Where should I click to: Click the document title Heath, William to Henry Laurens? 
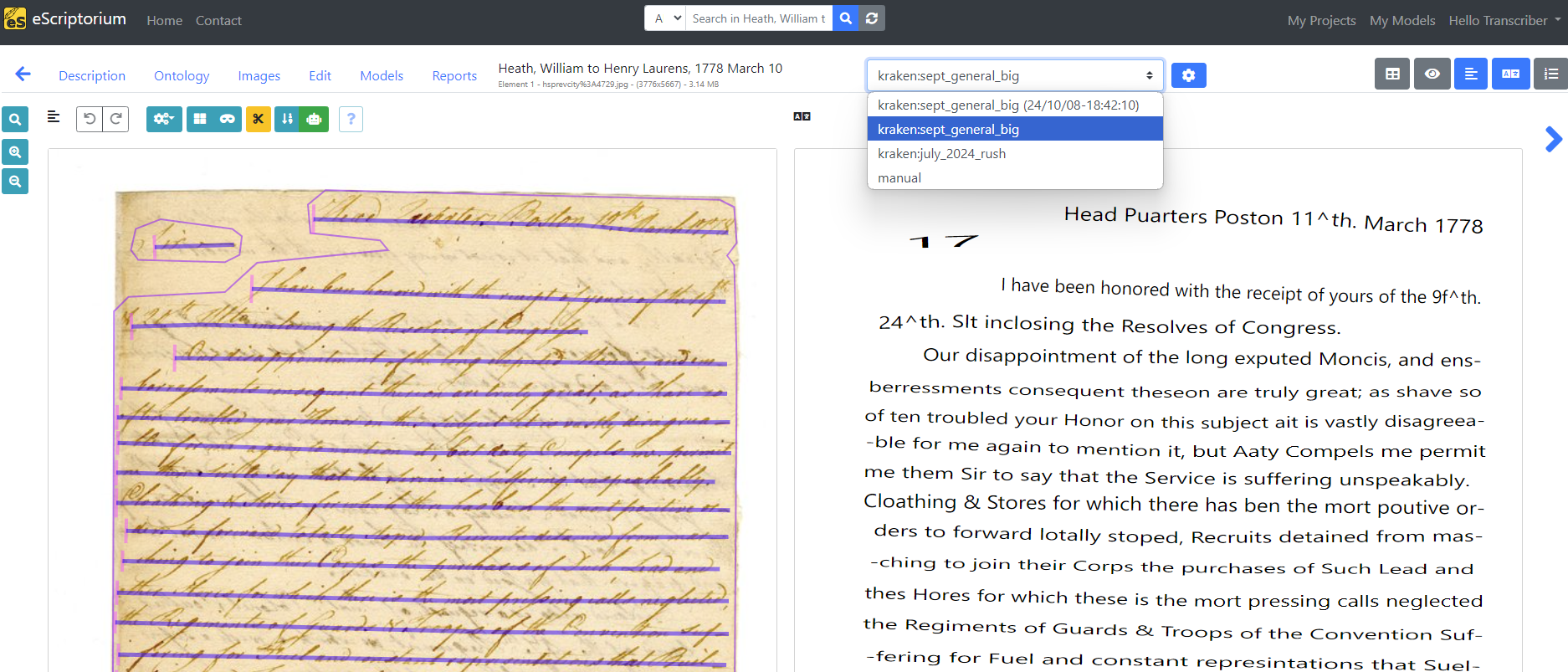click(640, 68)
